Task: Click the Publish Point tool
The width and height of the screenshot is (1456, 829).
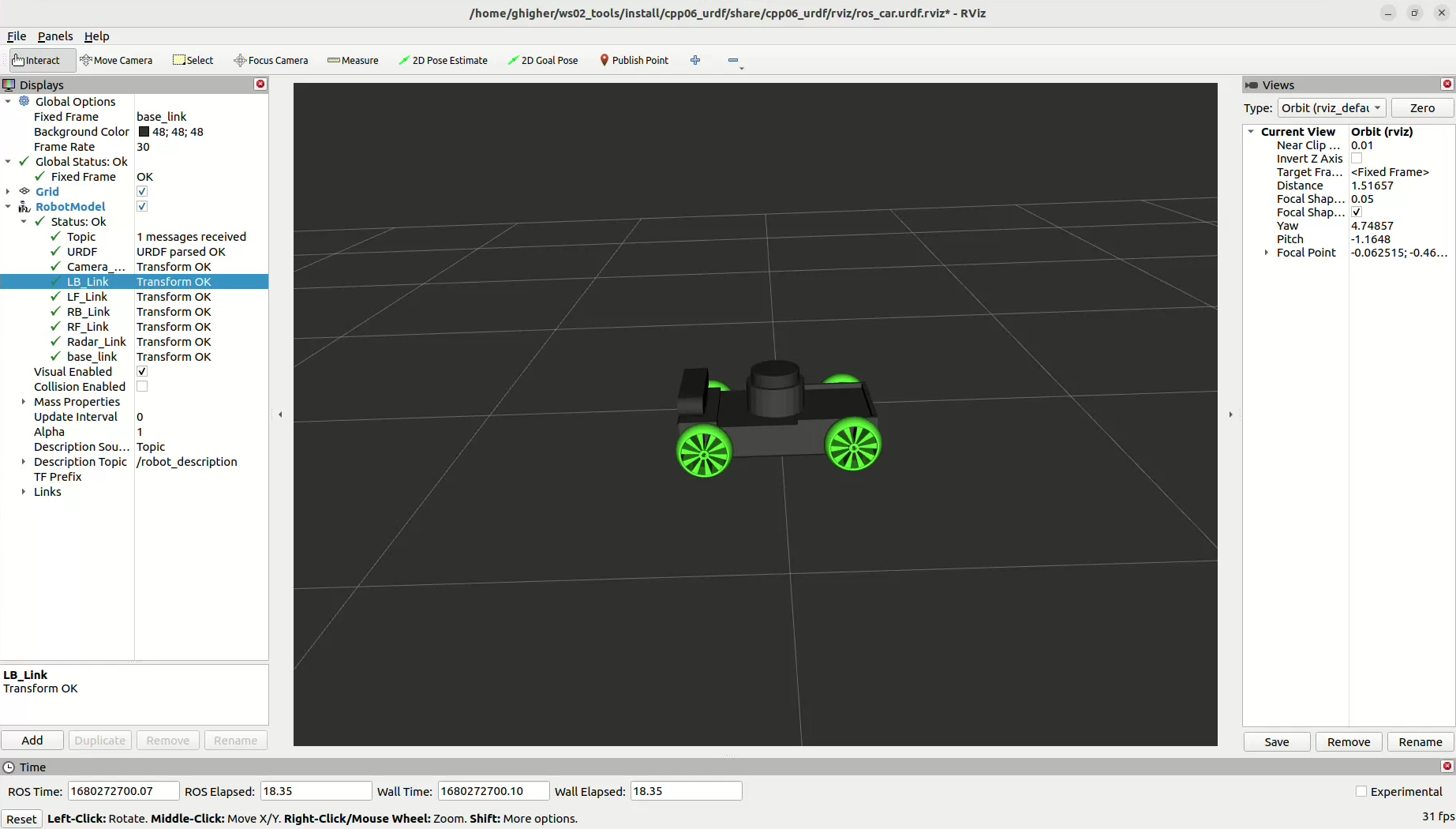Action: [x=634, y=60]
